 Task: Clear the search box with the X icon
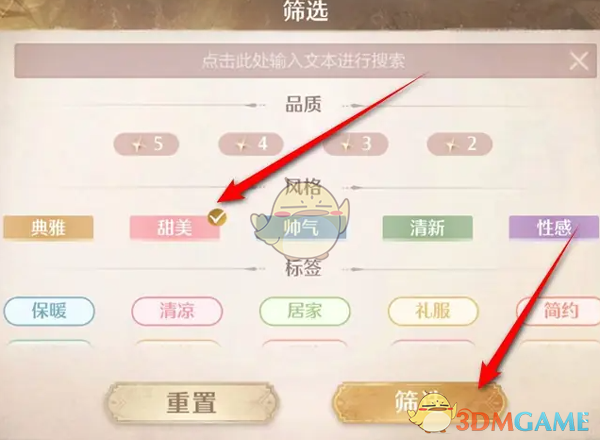click(x=579, y=61)
